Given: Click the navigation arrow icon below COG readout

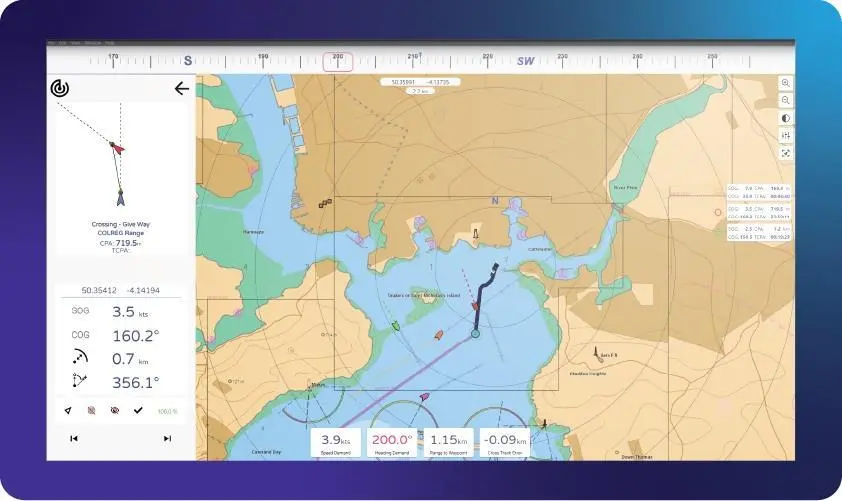Looking at the screenshot, I should point(68,410).
